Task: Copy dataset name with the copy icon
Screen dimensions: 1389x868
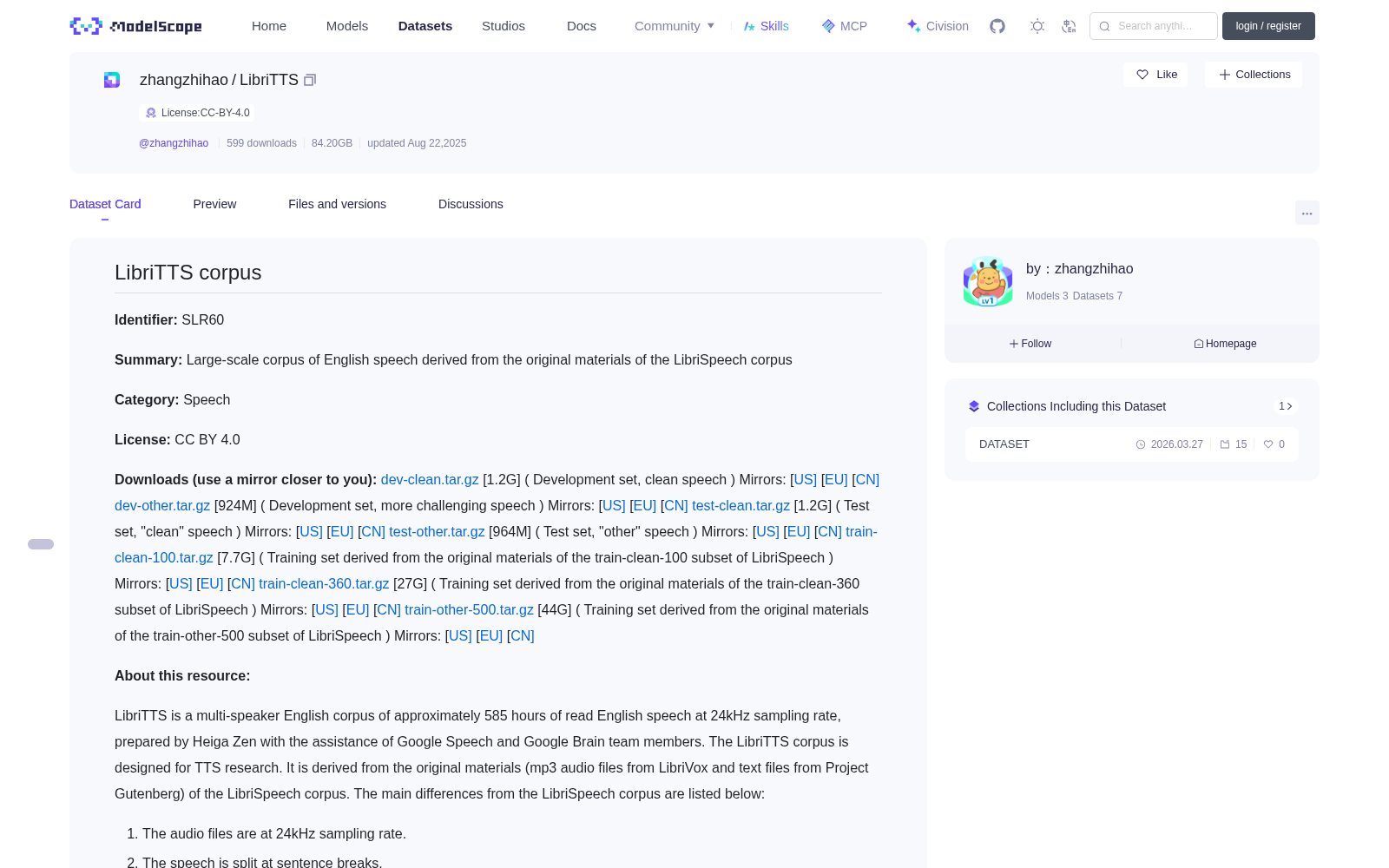Action: click(x=310, y=80)
